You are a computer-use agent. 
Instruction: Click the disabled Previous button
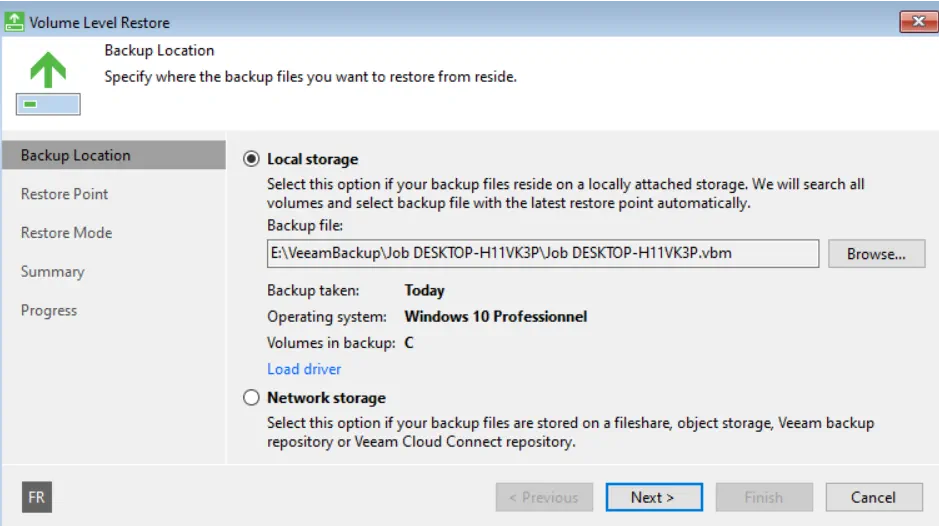tap(544, 497)
